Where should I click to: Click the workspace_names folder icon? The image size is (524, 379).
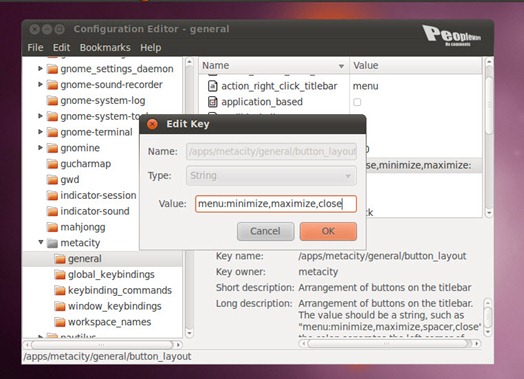click(x=60, y=322)
